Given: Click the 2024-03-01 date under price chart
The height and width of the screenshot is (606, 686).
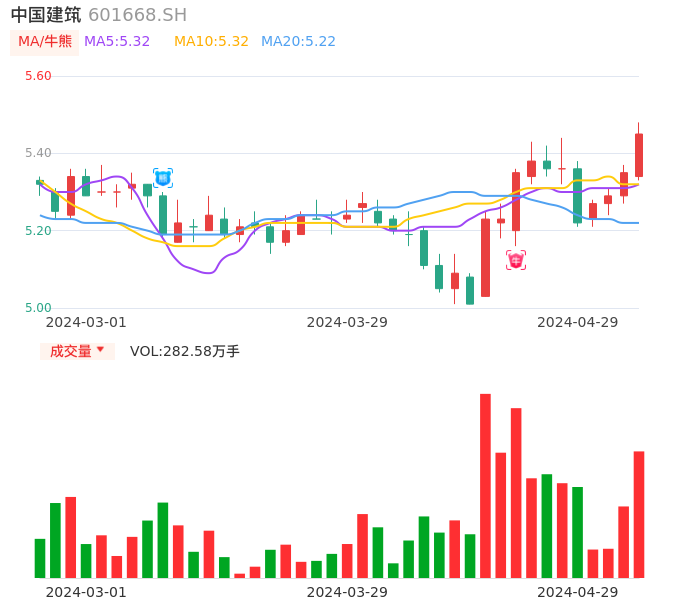Looking at the screenshot, I should coord(86,322).
